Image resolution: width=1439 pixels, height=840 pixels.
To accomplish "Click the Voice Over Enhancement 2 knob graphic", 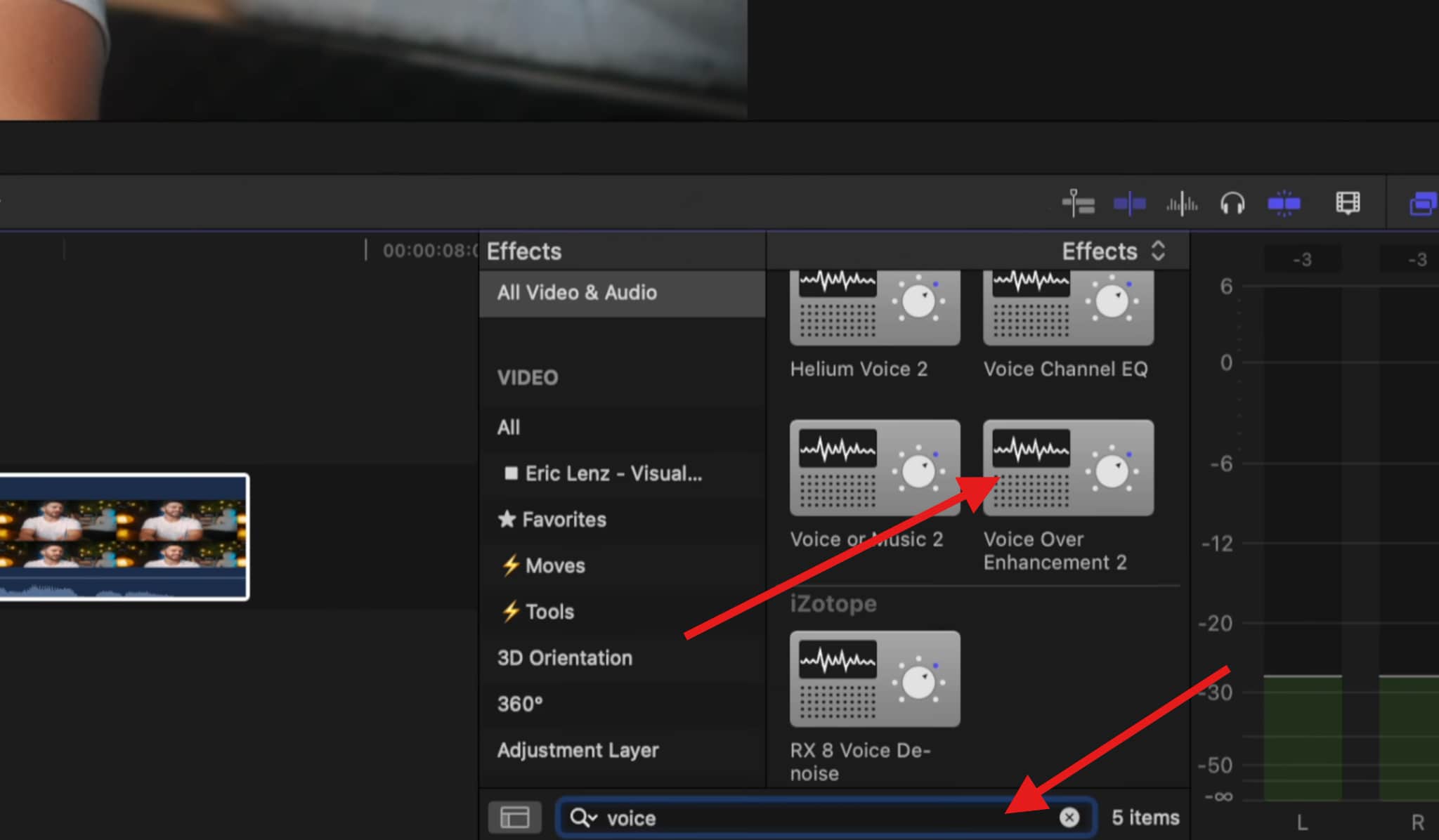I will pyautogui.click(x=1115, y=468).
